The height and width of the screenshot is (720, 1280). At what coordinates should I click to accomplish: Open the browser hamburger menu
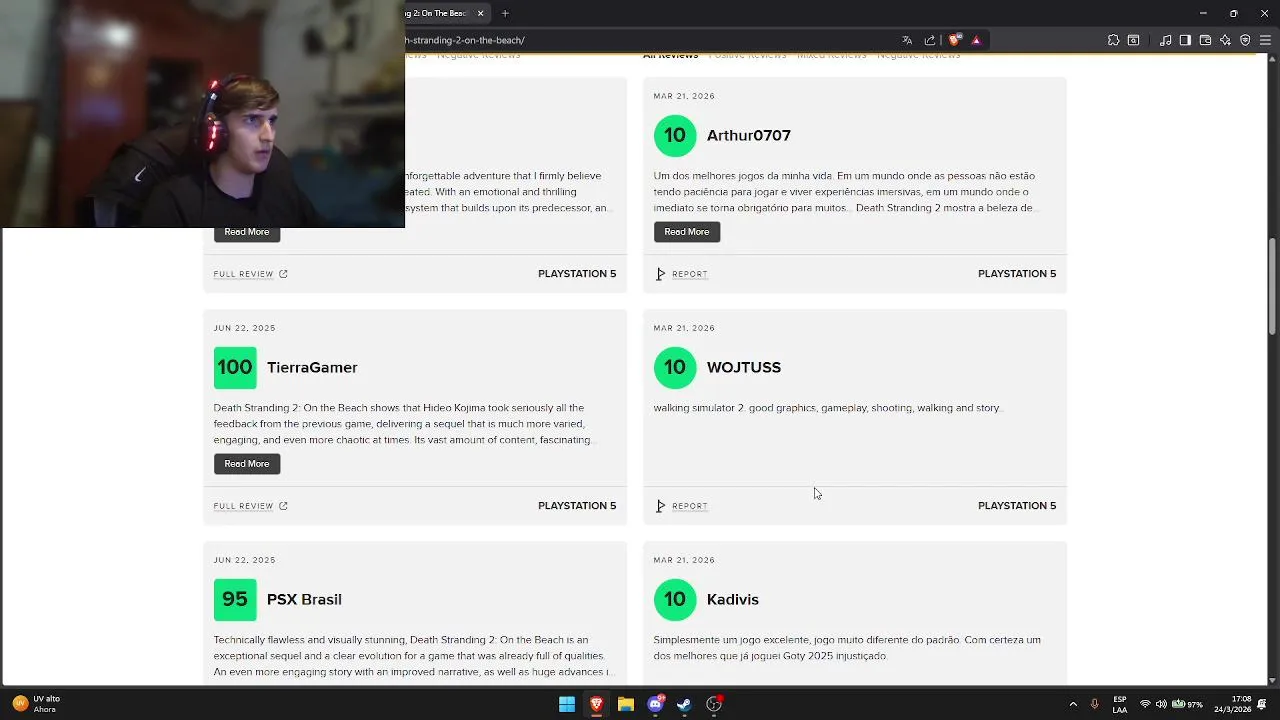(x=1265, y=40)
